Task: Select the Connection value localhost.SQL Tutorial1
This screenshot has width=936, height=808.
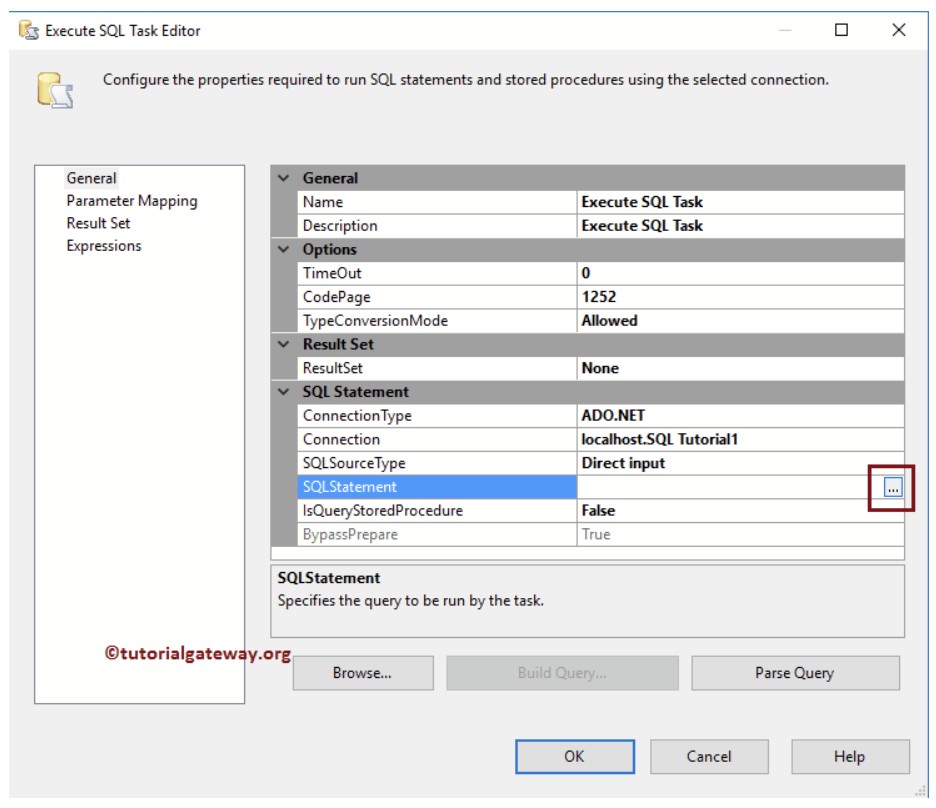Action: (x=740, y=440)
